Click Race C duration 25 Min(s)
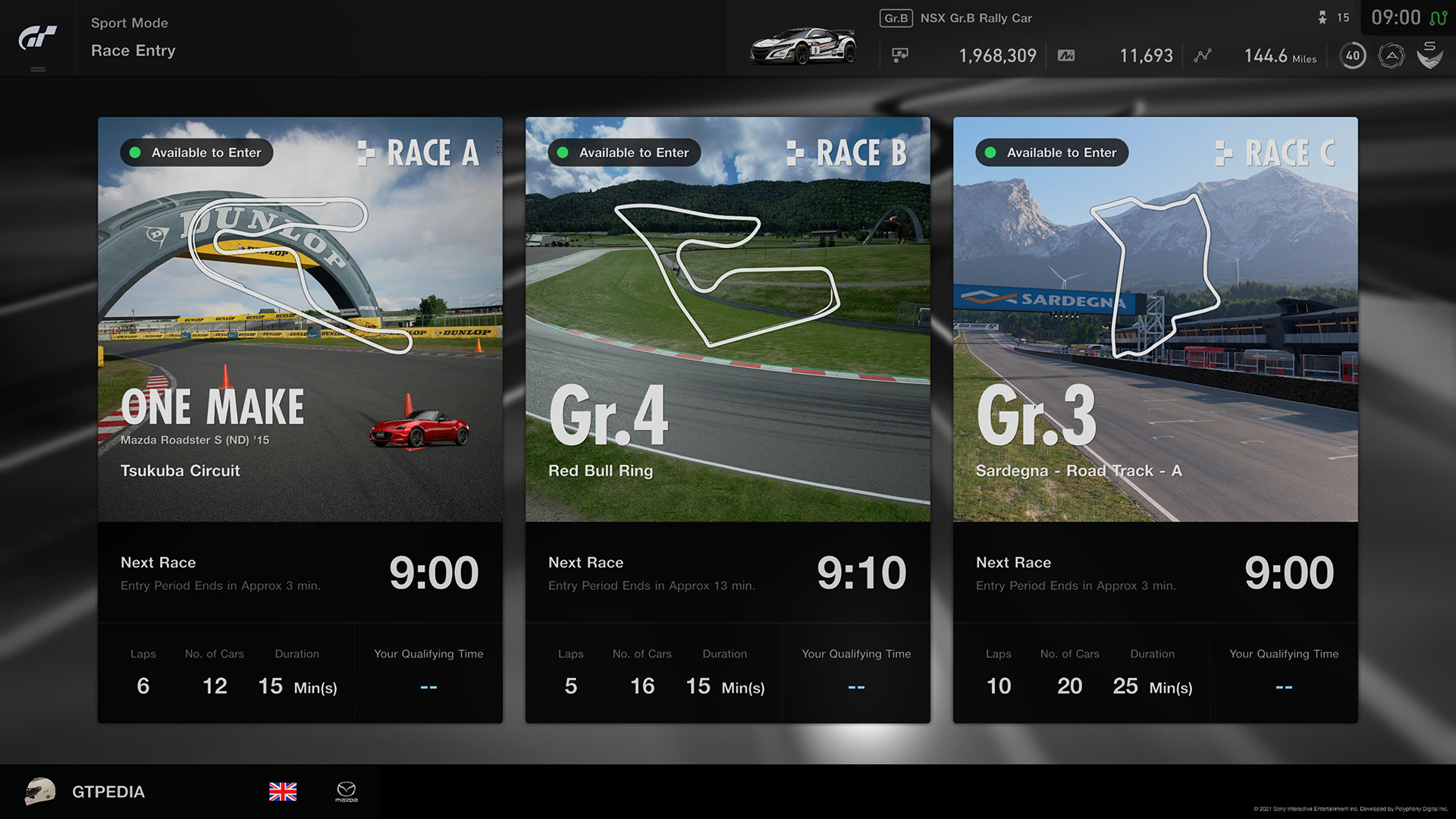1456x819 pixels. 1153,687
